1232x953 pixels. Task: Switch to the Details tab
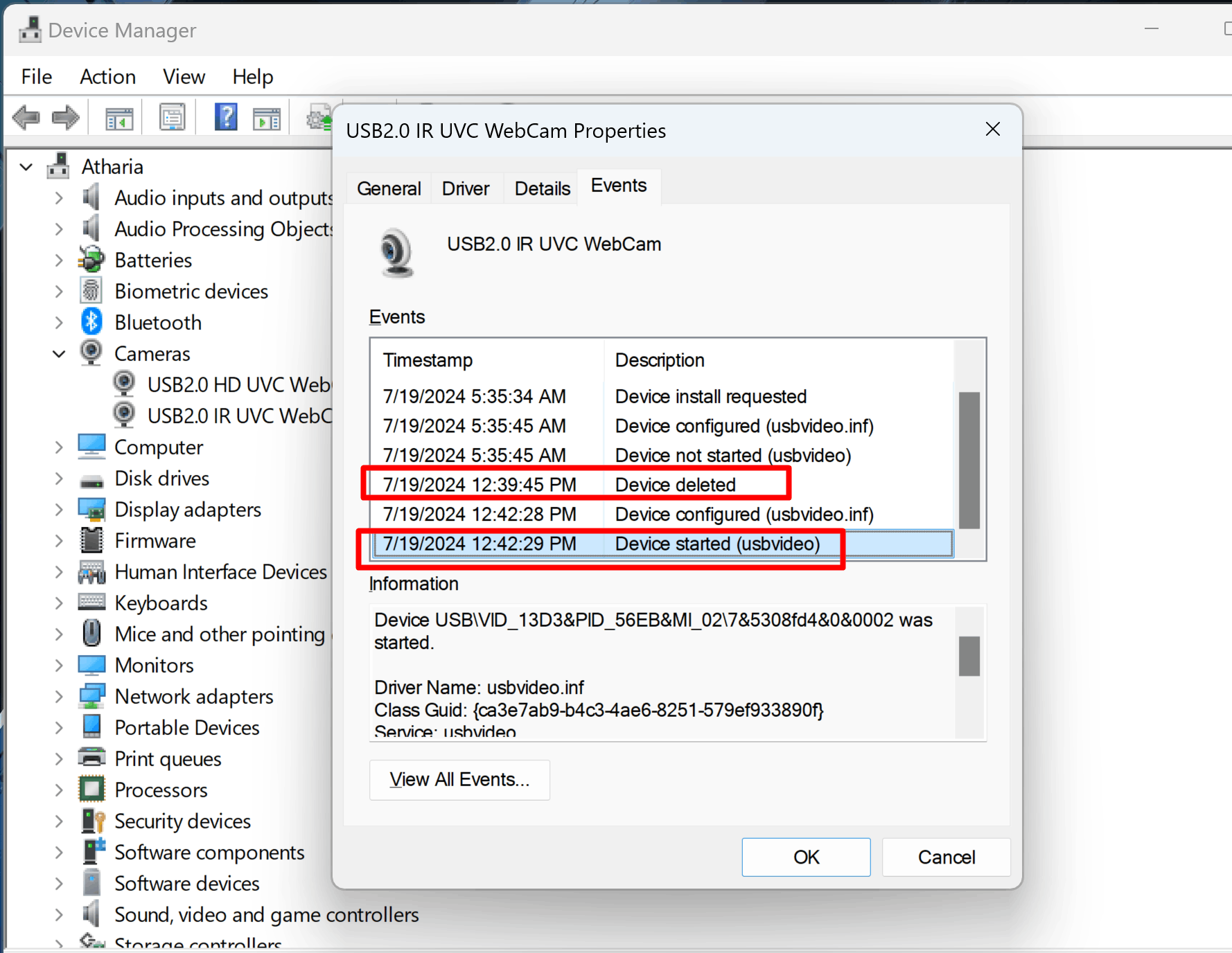[543, 188]
